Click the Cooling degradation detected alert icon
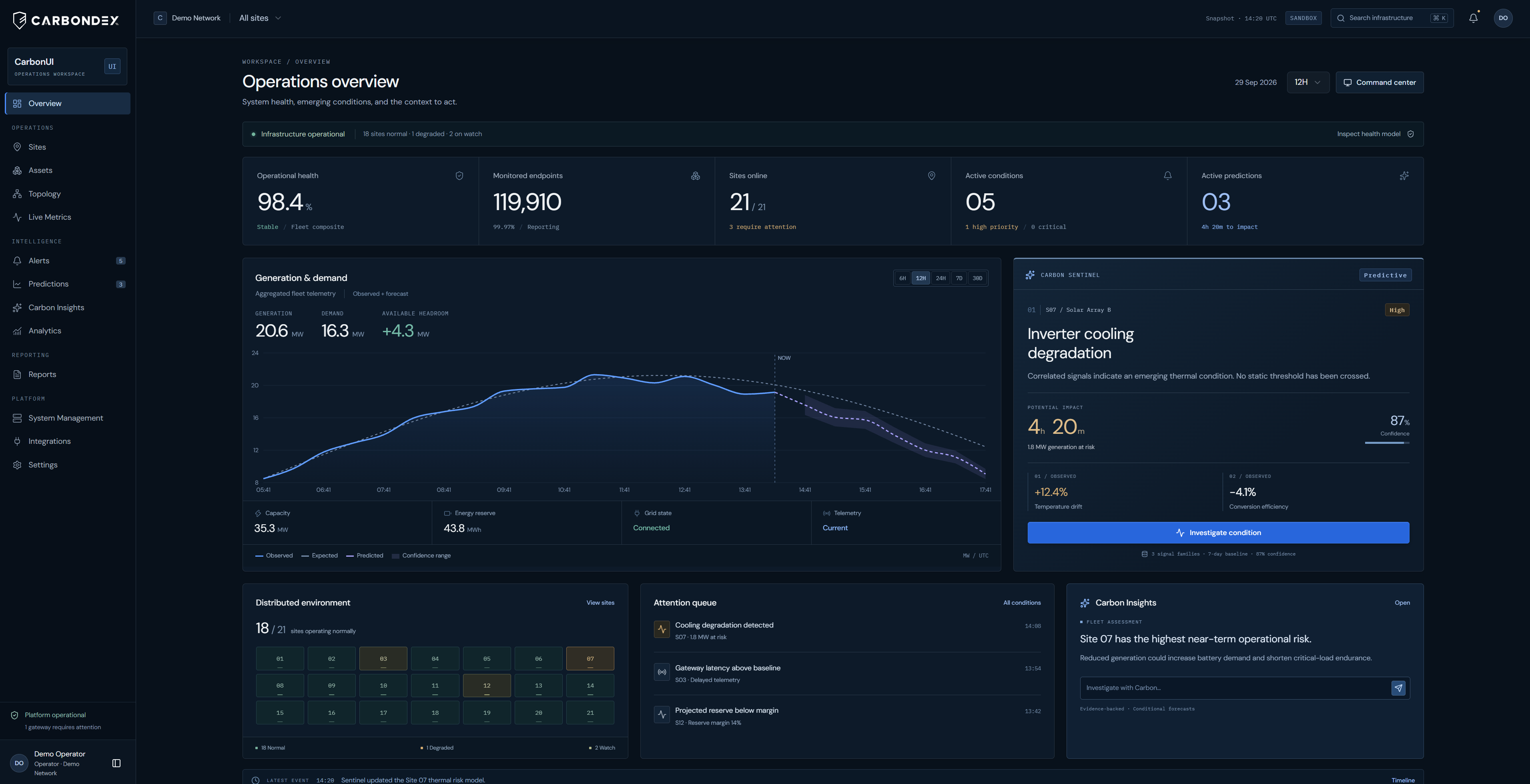 tap(662, 630)
